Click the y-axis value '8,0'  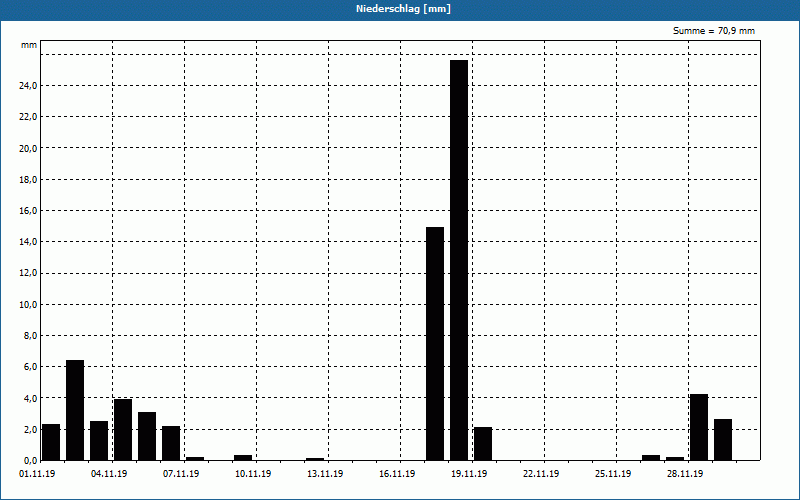click(x=30, y=336)
